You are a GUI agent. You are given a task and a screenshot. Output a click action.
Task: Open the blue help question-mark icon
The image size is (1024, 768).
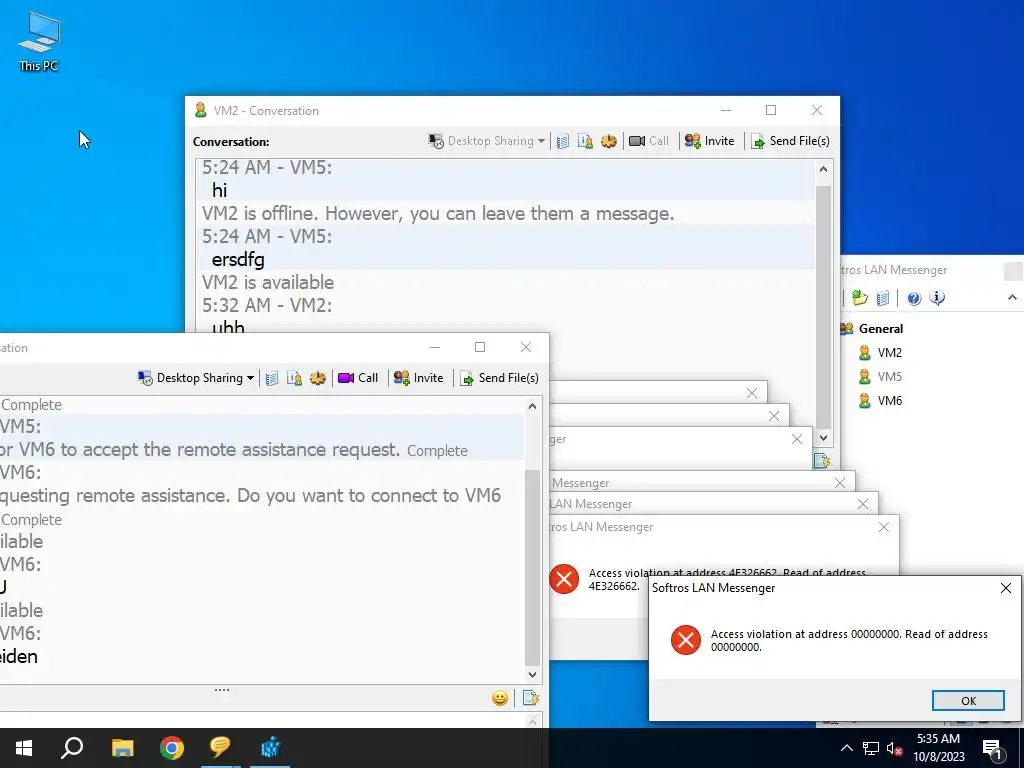pyautogui.click(x=914, y=298)
